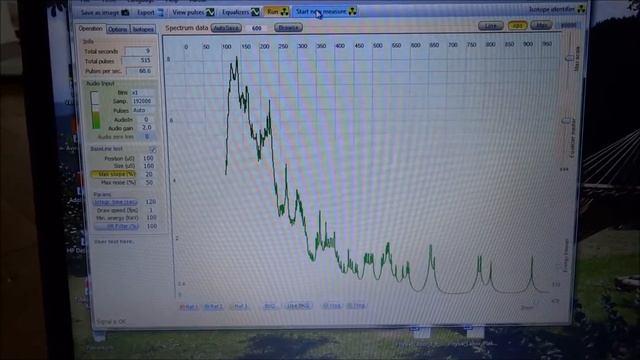This screenshot has height=360, width=640.
Task: Click the Max slope (%) value 20
Action: coord(148,174)
